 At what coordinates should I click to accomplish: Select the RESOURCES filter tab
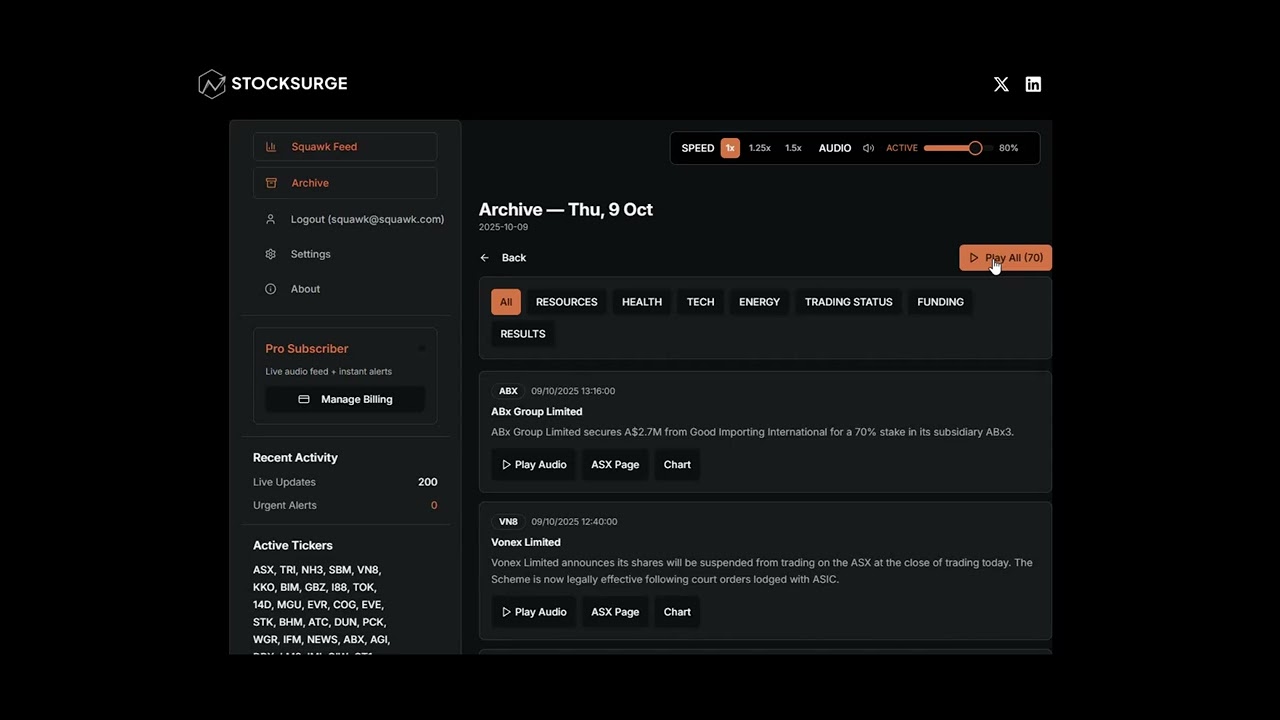[x=567, y=302]
